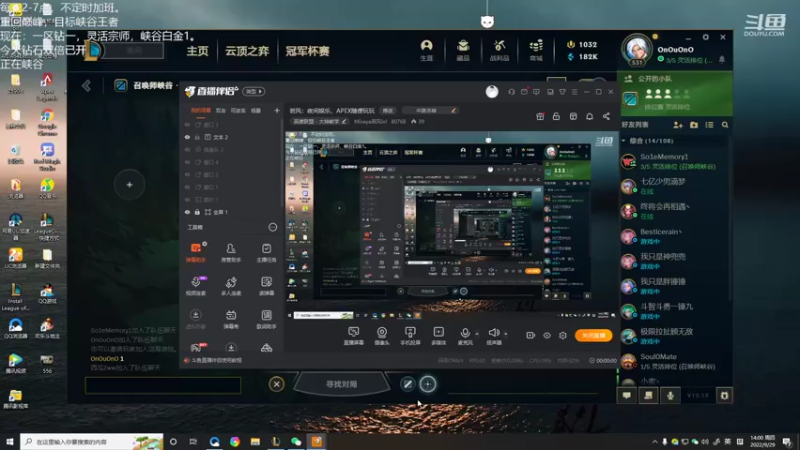Image resolution: width=800 pixels, height=450 pixels.
Task: Click the lock icon in Douyu header row
Action: 556,116
